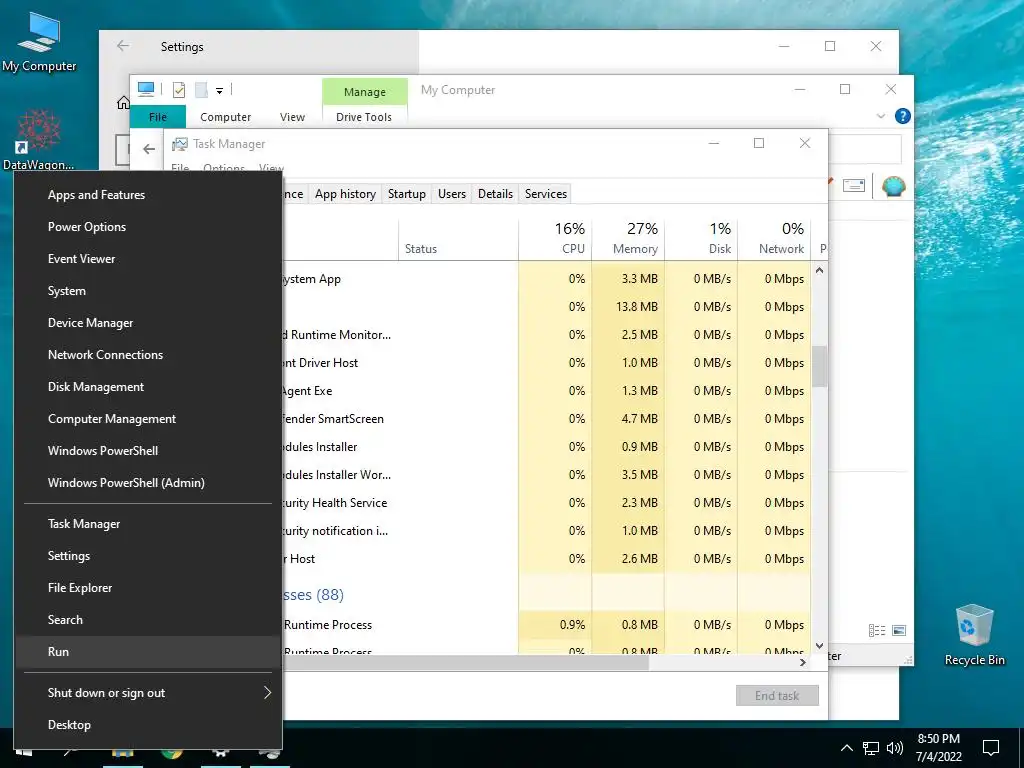Open the DataWagon desktop shortcut
The image size is (1024, 768).
(39, 139)
